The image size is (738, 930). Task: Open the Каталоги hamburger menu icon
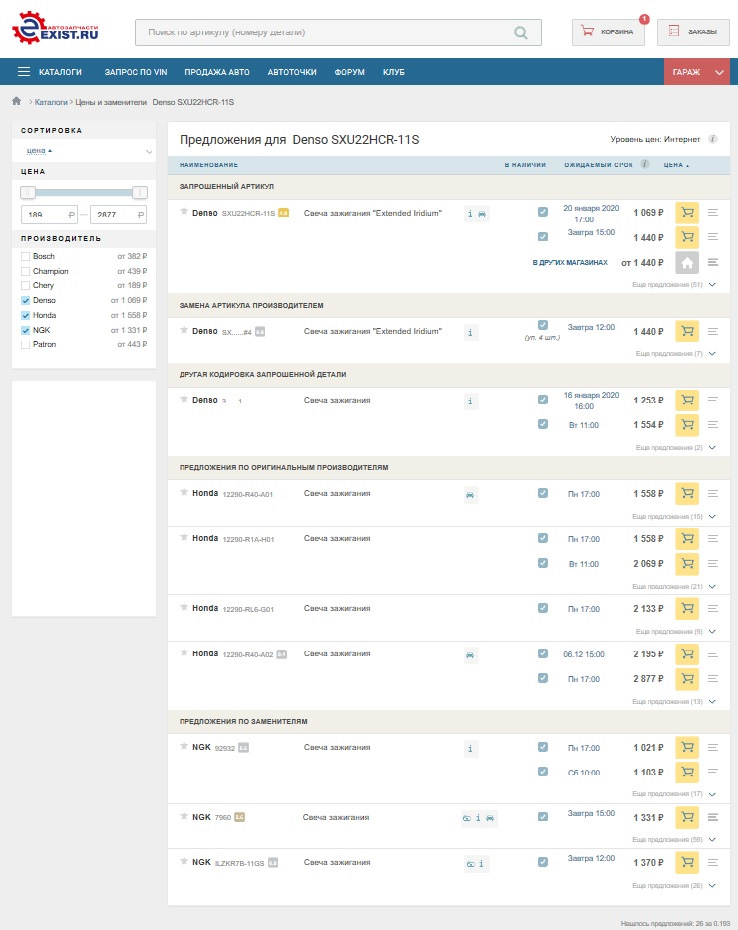pyautogui.click(x=24, y=72)
